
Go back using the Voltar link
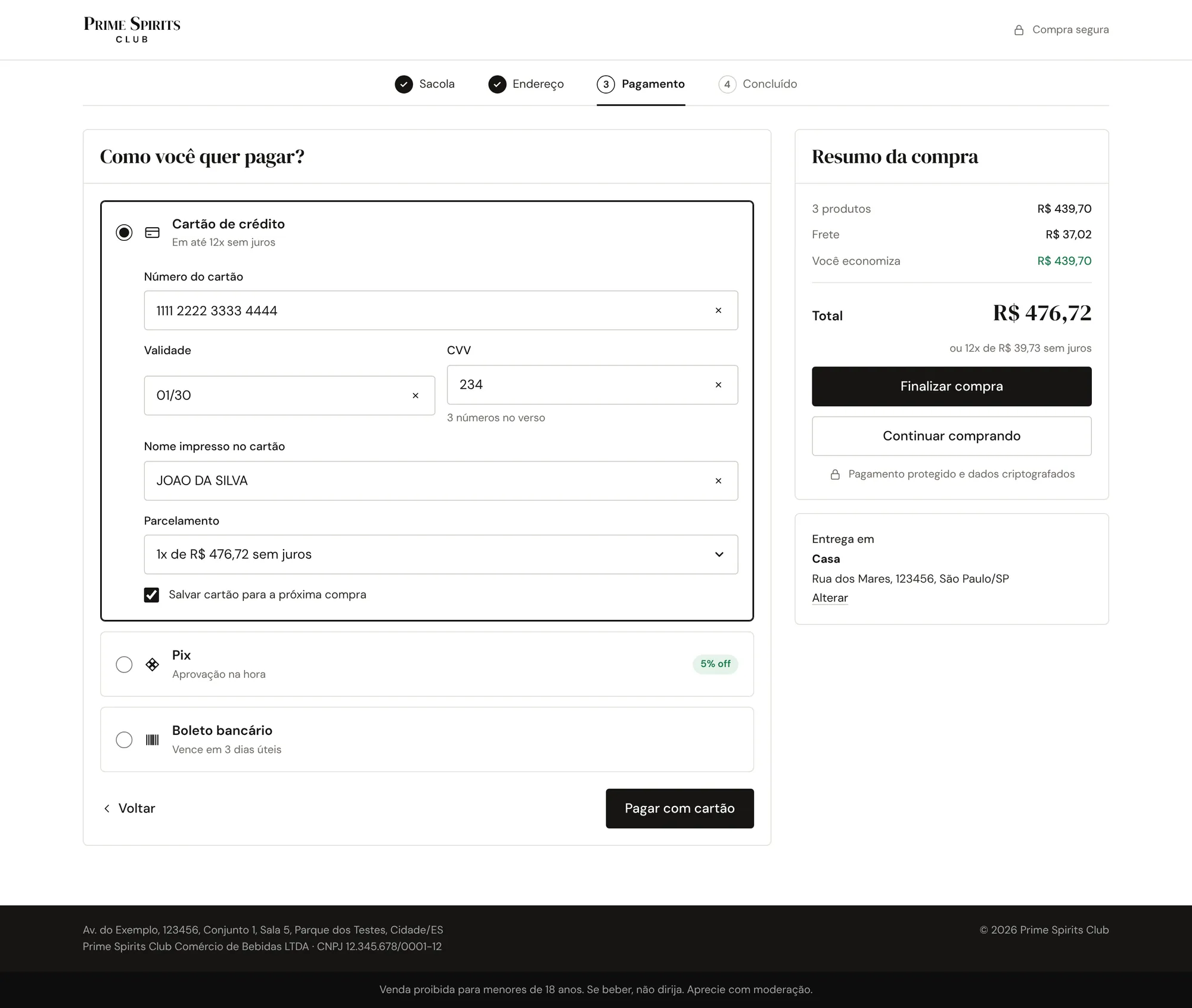coord(129,808)
